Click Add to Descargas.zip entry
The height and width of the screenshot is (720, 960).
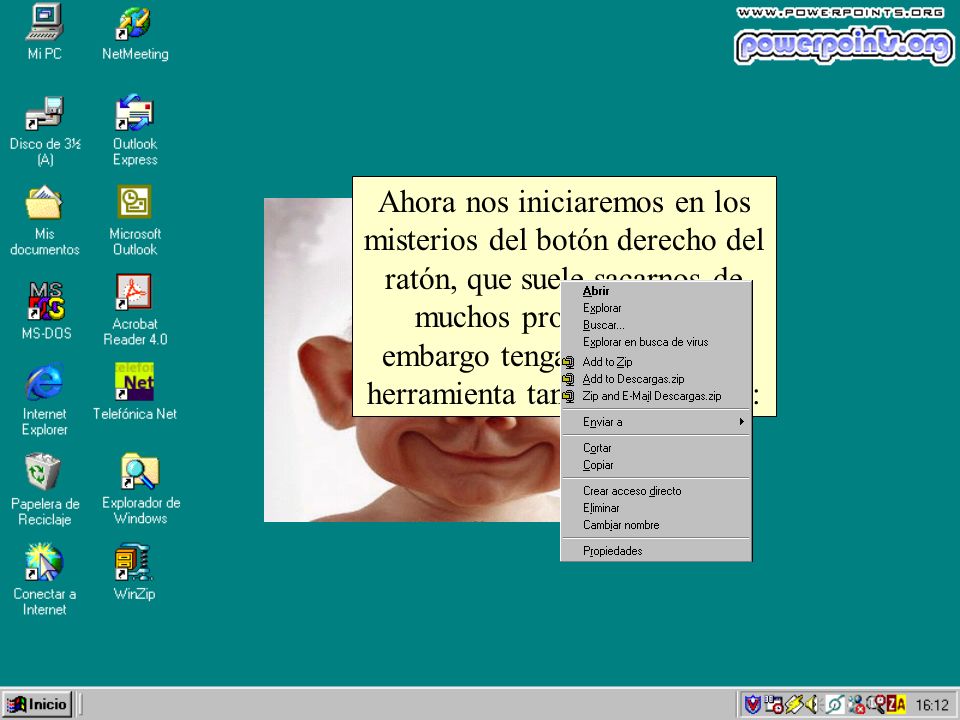656,380
